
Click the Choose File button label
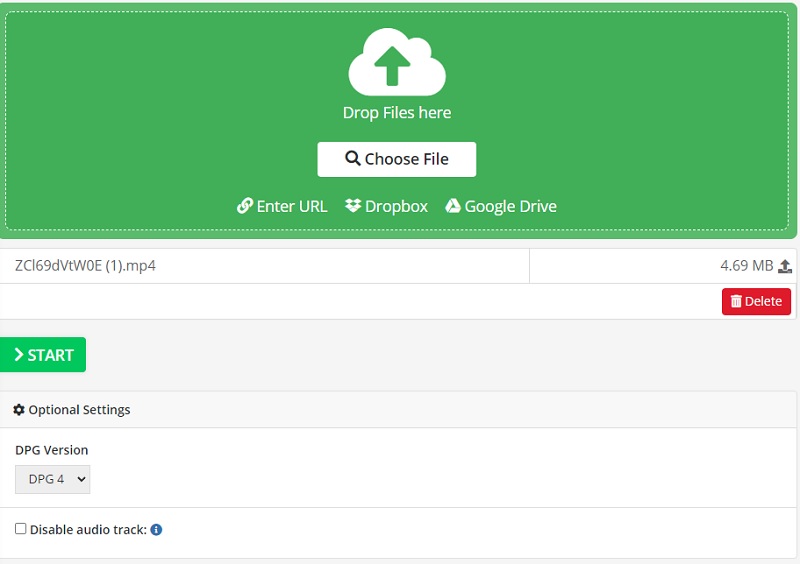pos(407,159)
